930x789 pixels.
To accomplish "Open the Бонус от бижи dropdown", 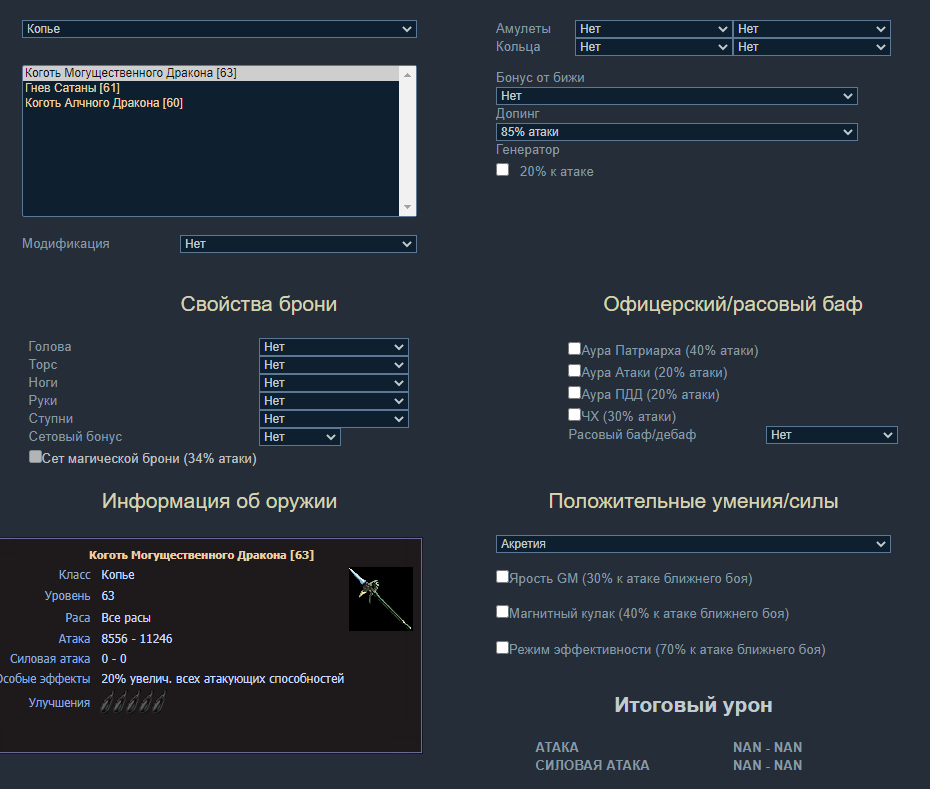I will pos(676,96).
